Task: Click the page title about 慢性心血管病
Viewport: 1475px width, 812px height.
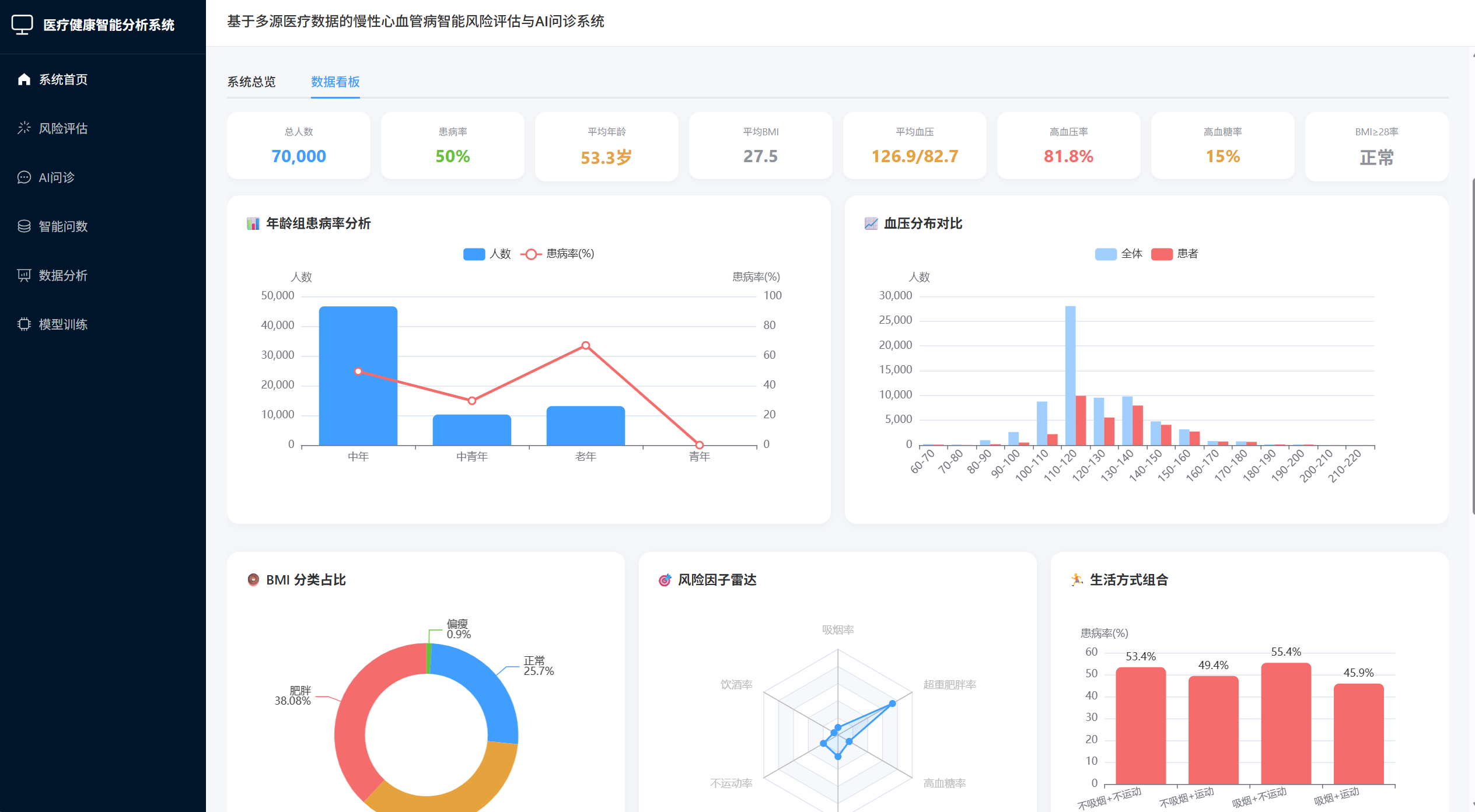Action: coord(415,22)
